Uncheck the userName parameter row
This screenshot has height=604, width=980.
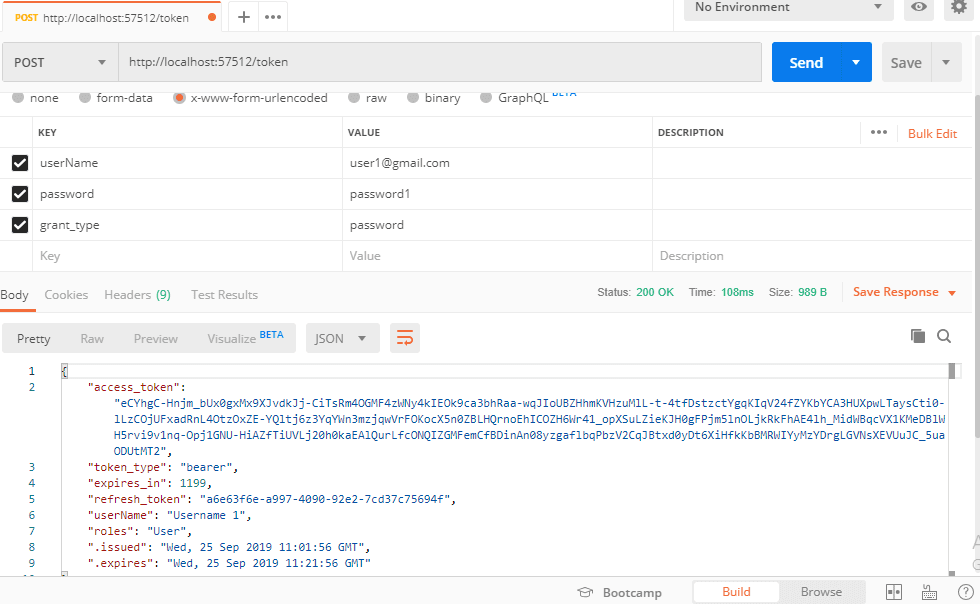(x=18, y=162)
